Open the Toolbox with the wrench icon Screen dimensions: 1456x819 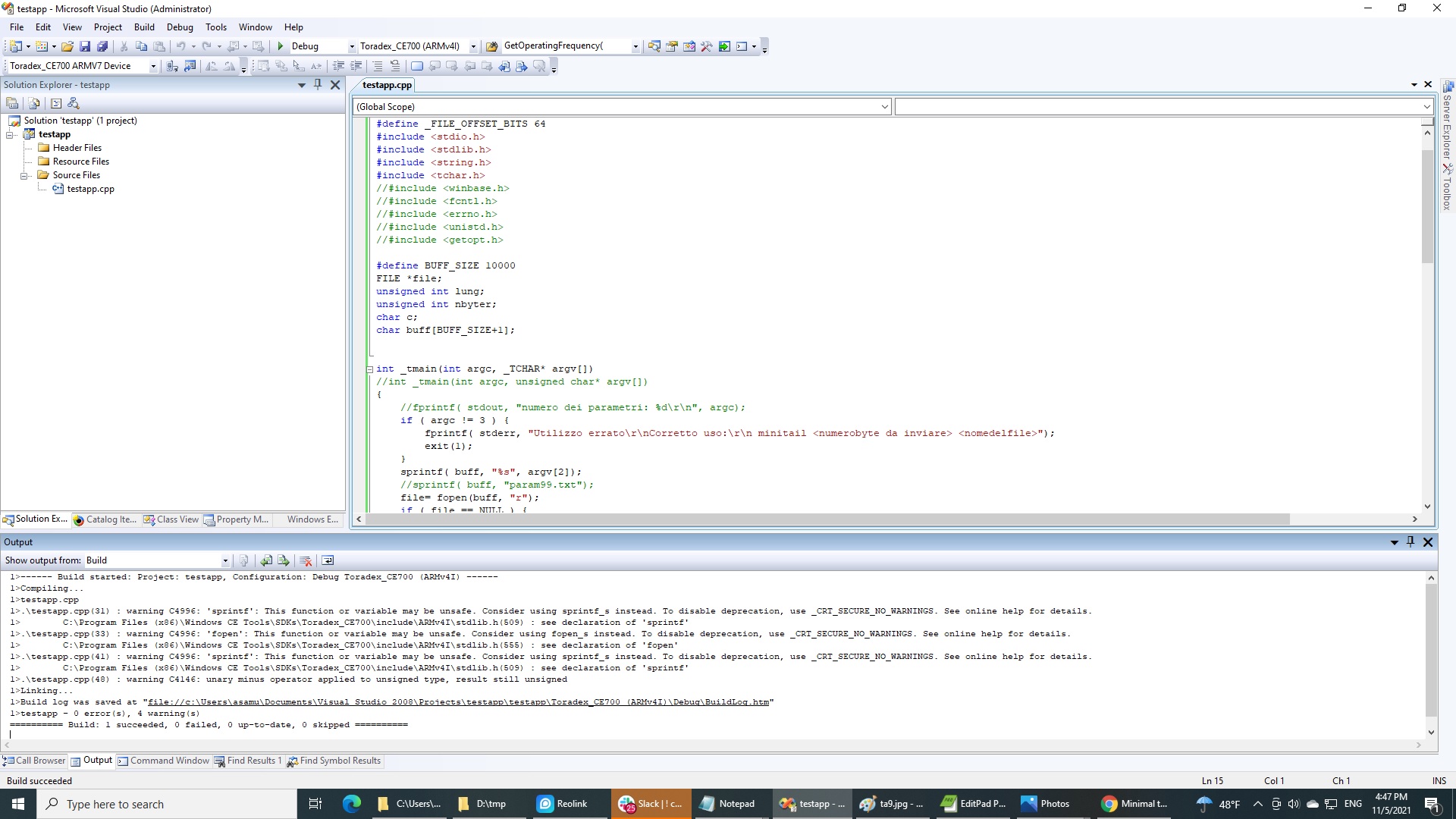coord(706,46)
